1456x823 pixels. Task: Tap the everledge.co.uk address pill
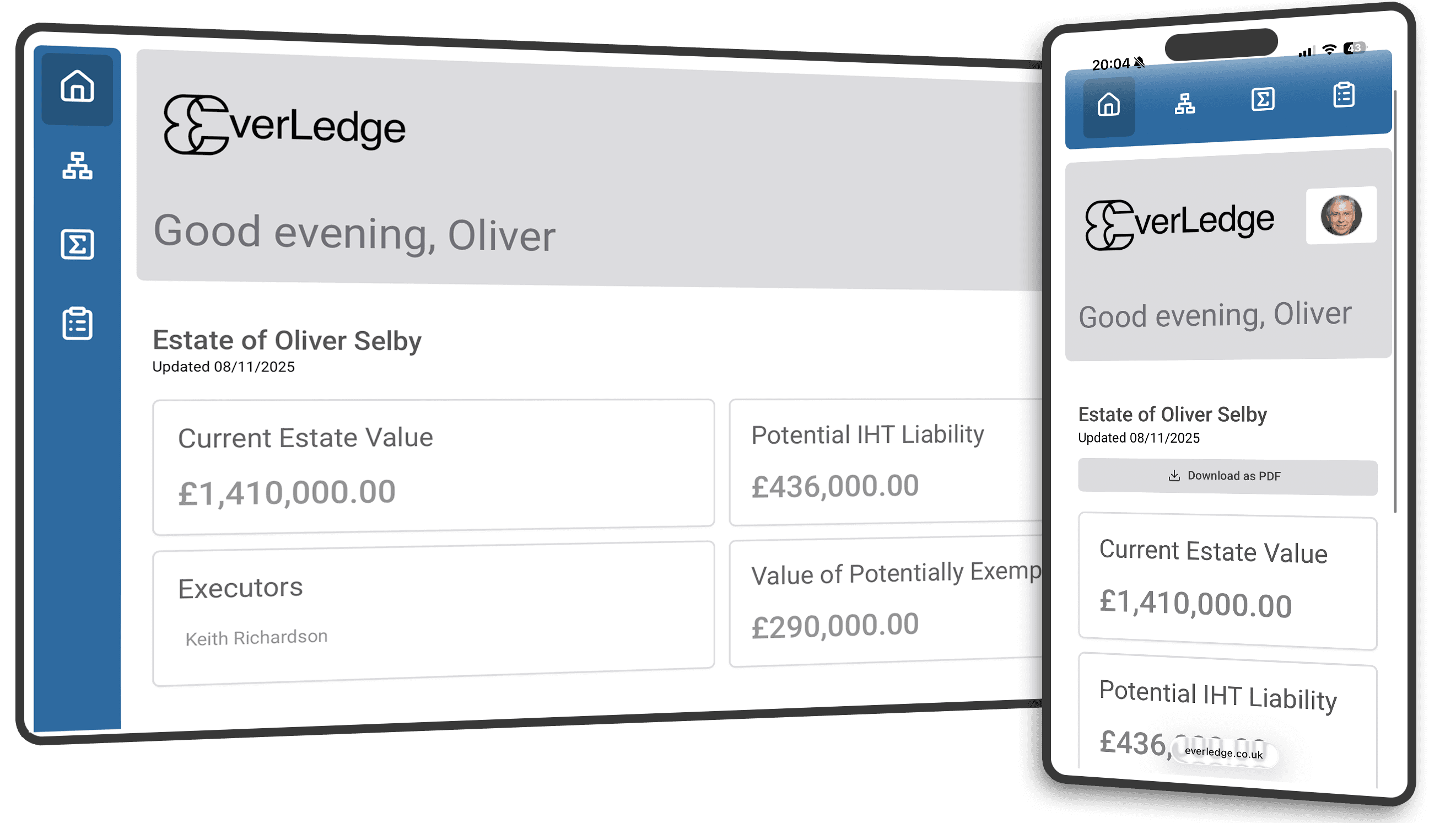coord(1223,752)
